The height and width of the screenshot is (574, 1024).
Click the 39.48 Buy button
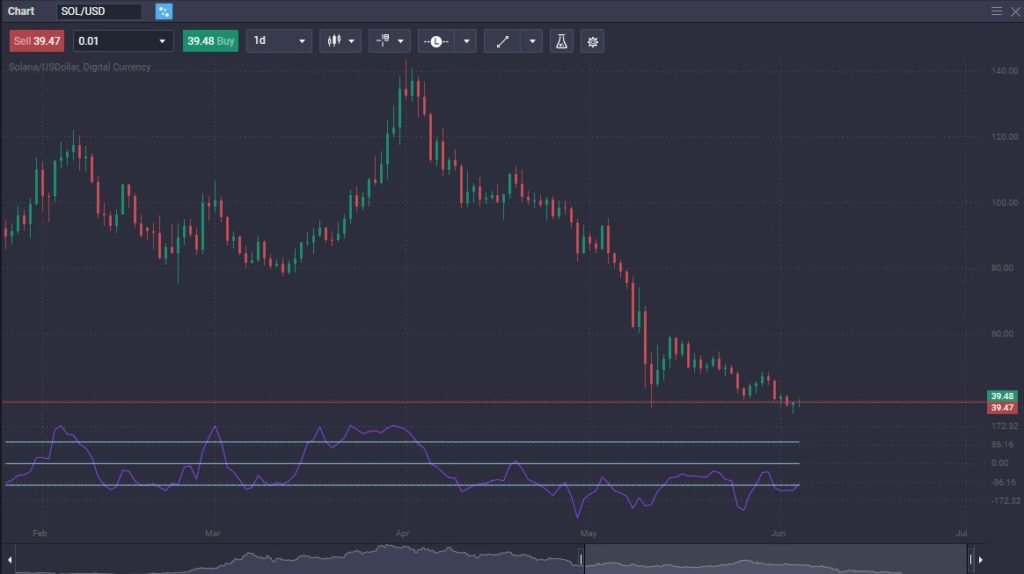coord(210,41)
